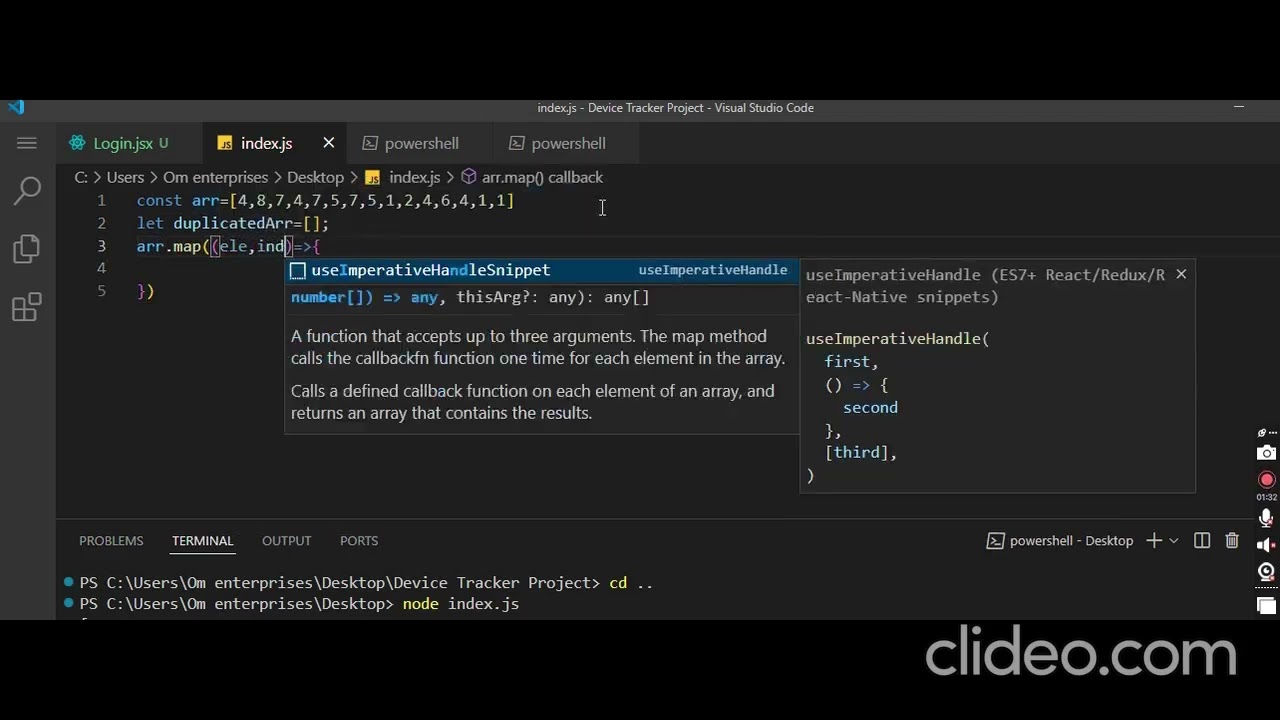Expand the new terminal launch profile dropdown
The width and height of the screenshot is (1280, 720).
(1174, 541)
